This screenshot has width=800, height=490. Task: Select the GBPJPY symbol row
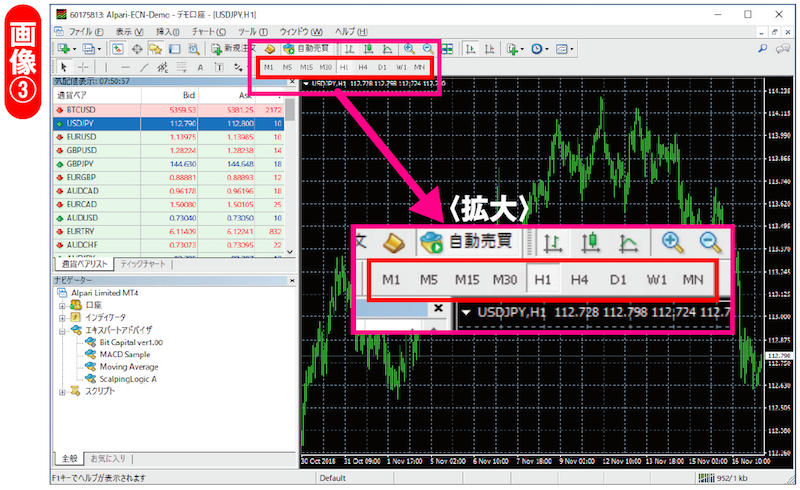pyautogui.click(x=168, y=164)
